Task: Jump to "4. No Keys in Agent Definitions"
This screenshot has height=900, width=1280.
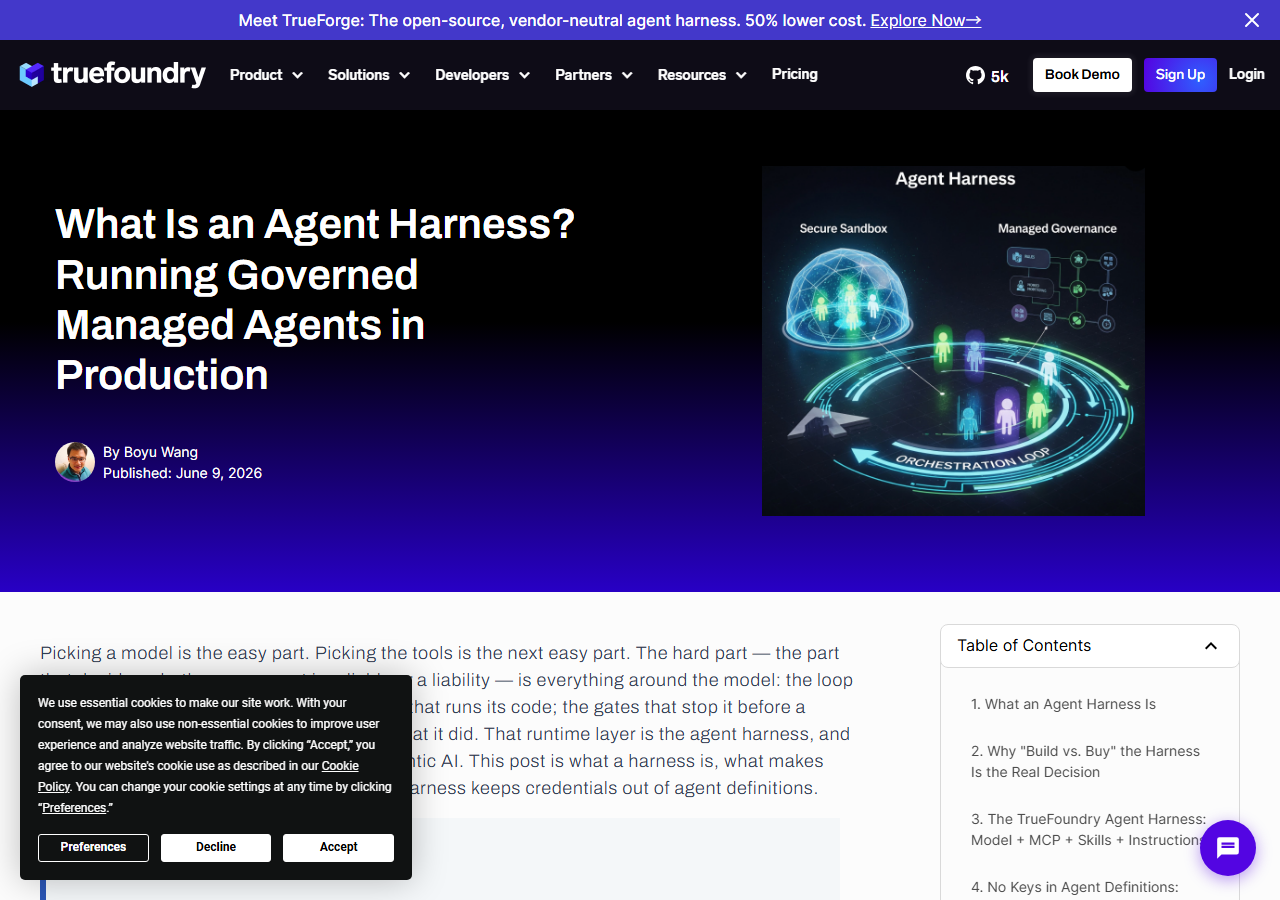Action: [x=1074, y=887]
